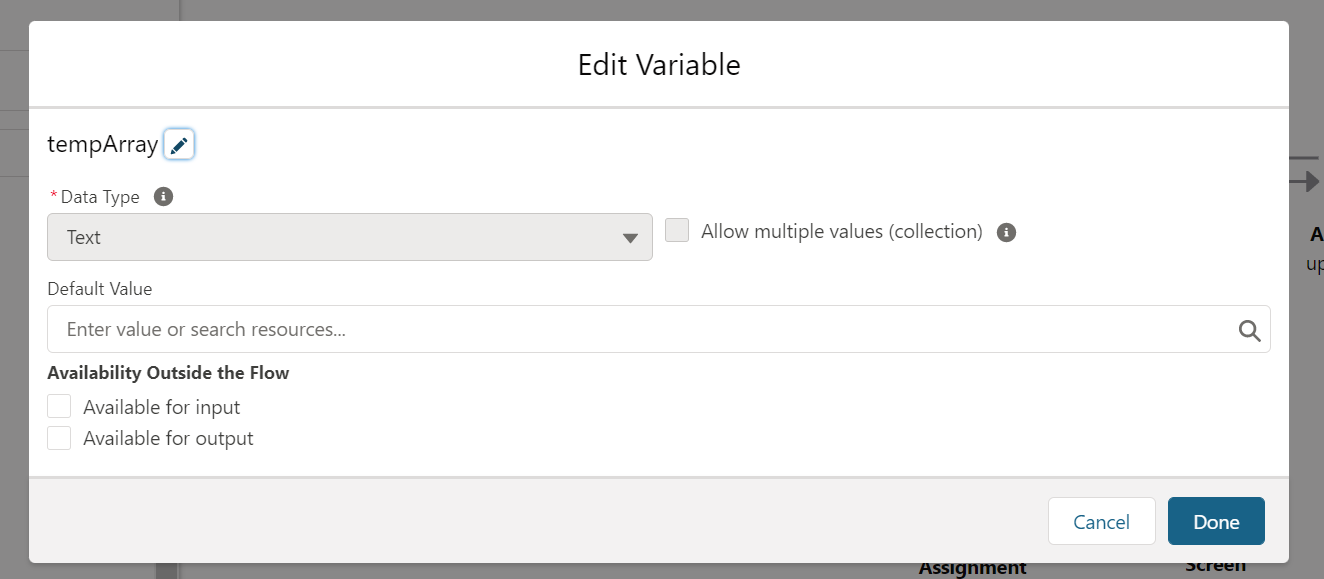Cancel editing the variable

1101,521
